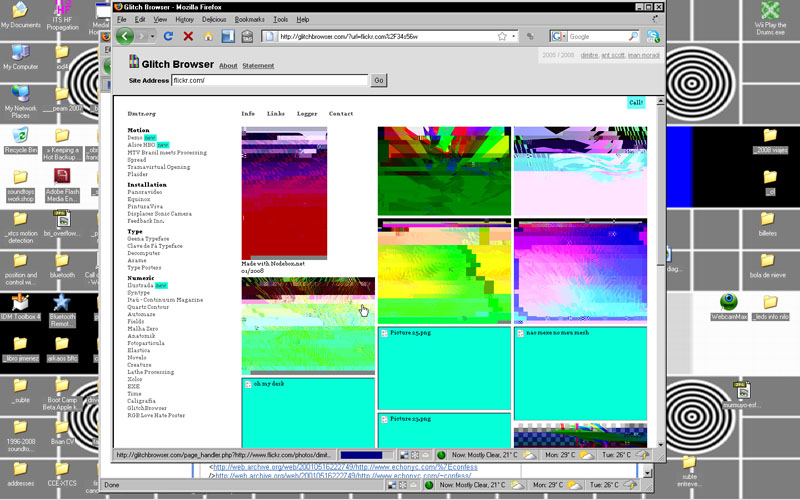Click 'nao mexe no meu mesh' cyan placeholder
The height and width of the screenshot is (500, 800).
click(580, 373)
